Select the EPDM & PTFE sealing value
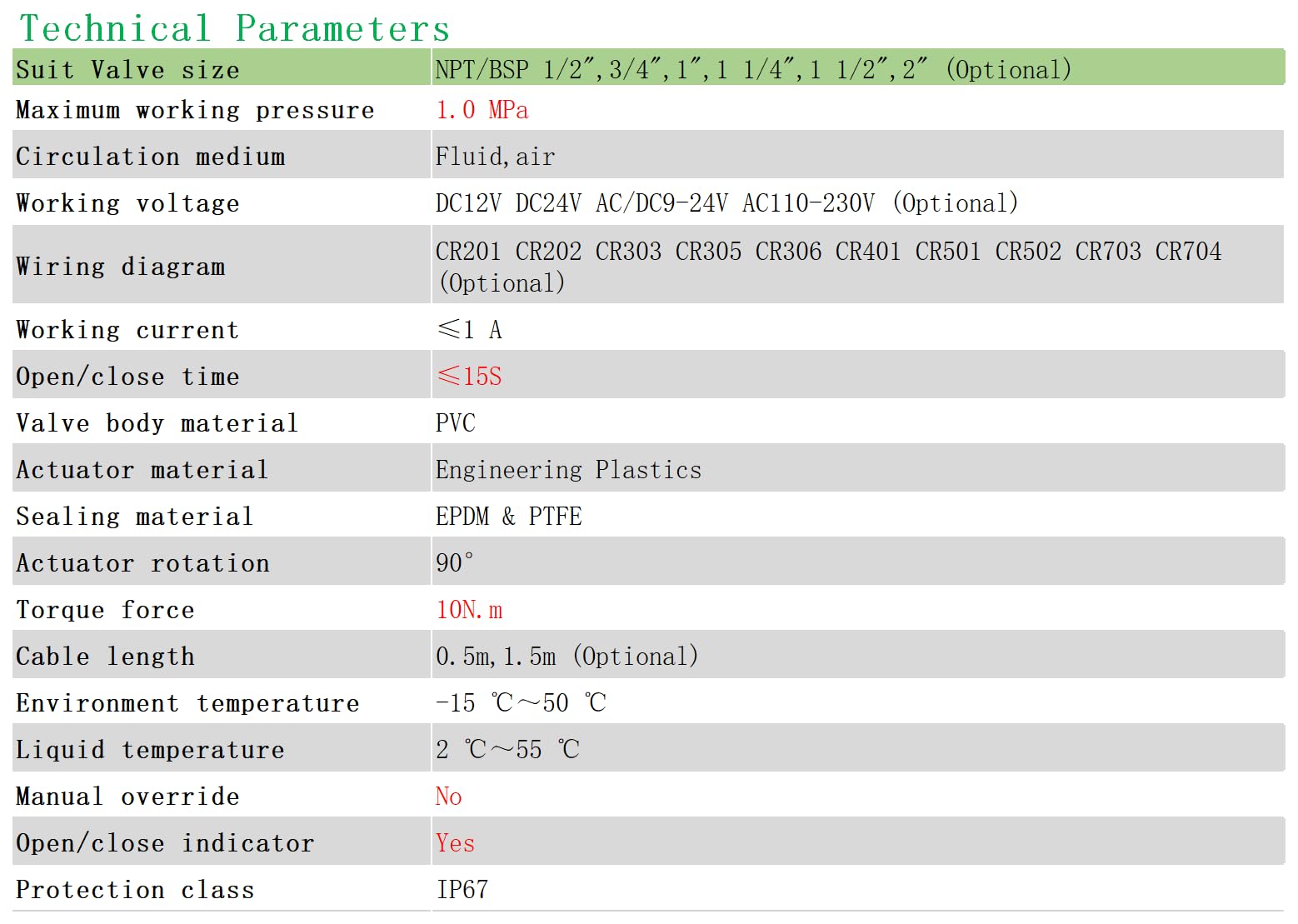Image resolution: width=1298 pixels, height=924 pixels. (508, 517)
